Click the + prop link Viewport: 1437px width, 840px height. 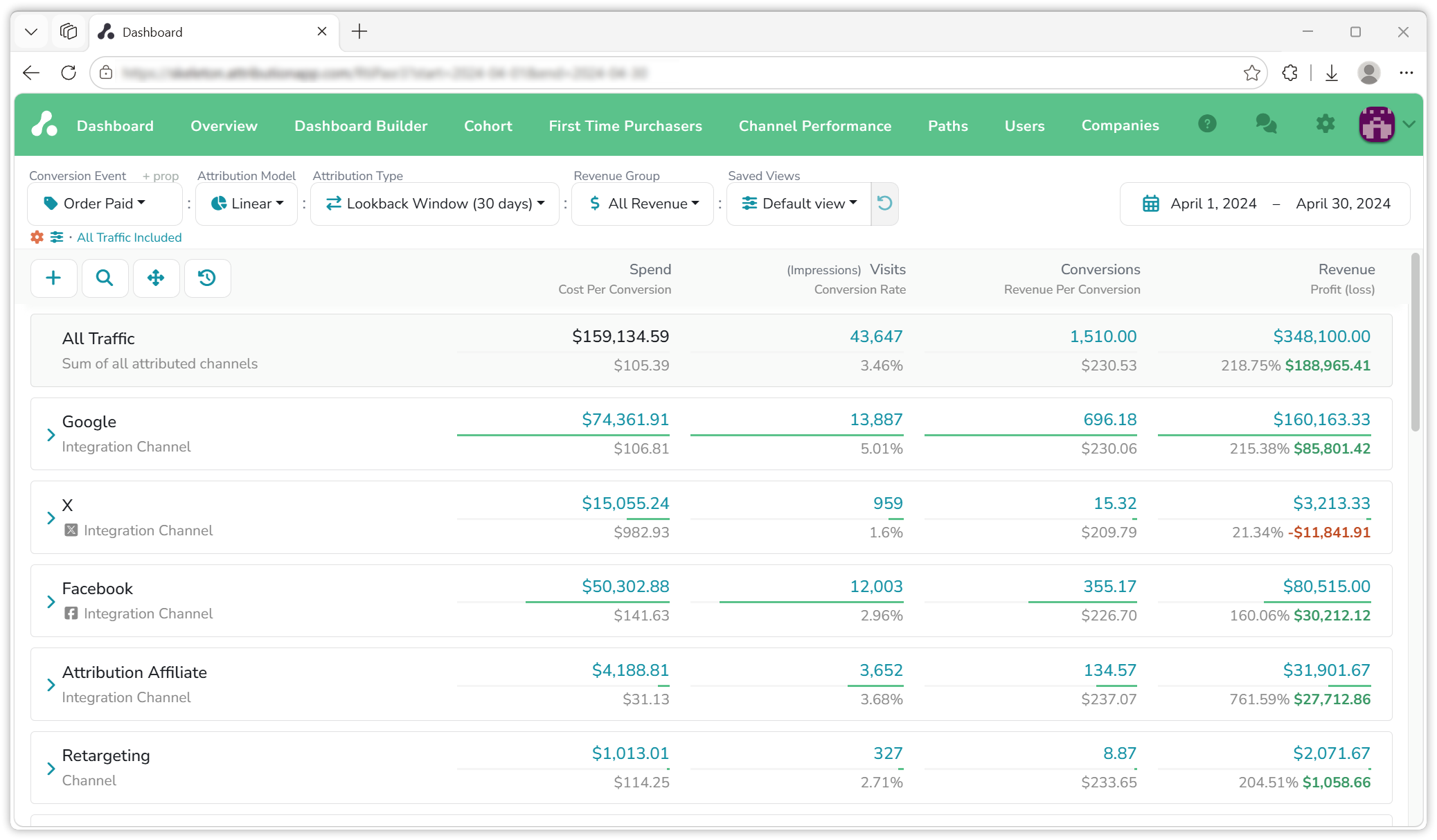(161, 176)
